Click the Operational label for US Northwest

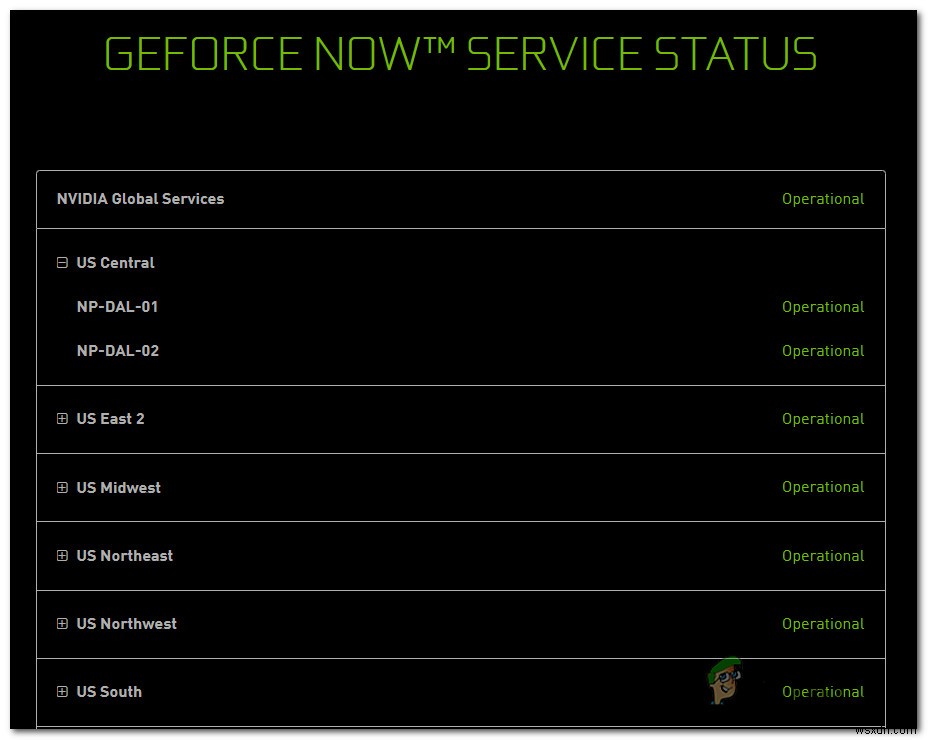[x=823, y=624]
